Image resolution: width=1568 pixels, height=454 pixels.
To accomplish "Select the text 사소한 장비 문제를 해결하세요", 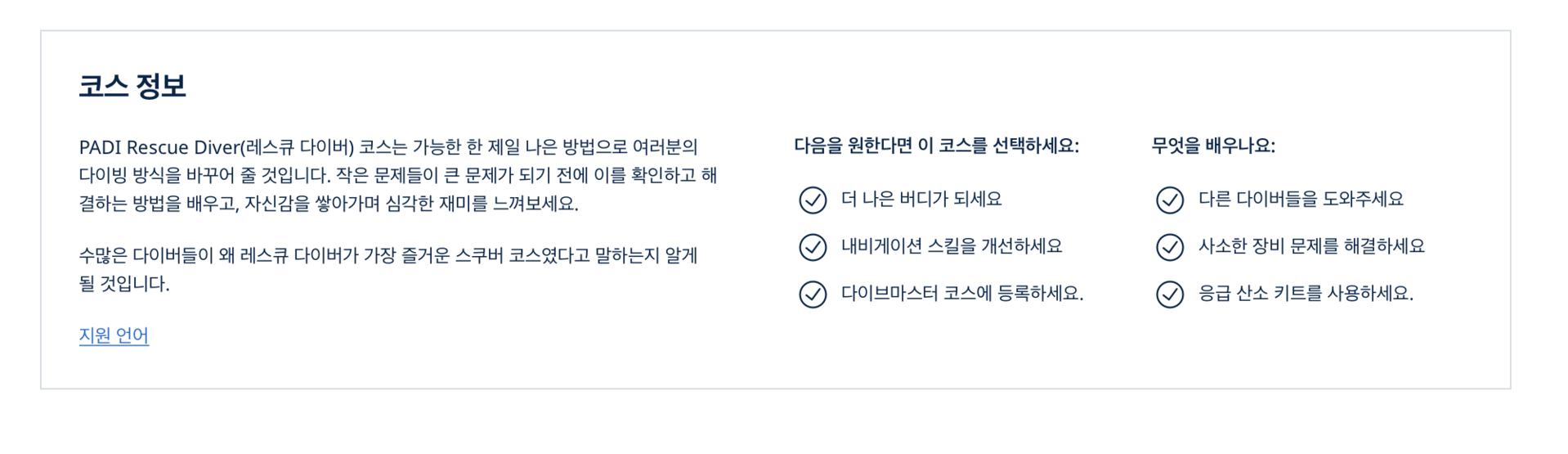I will pos(1311,246).
